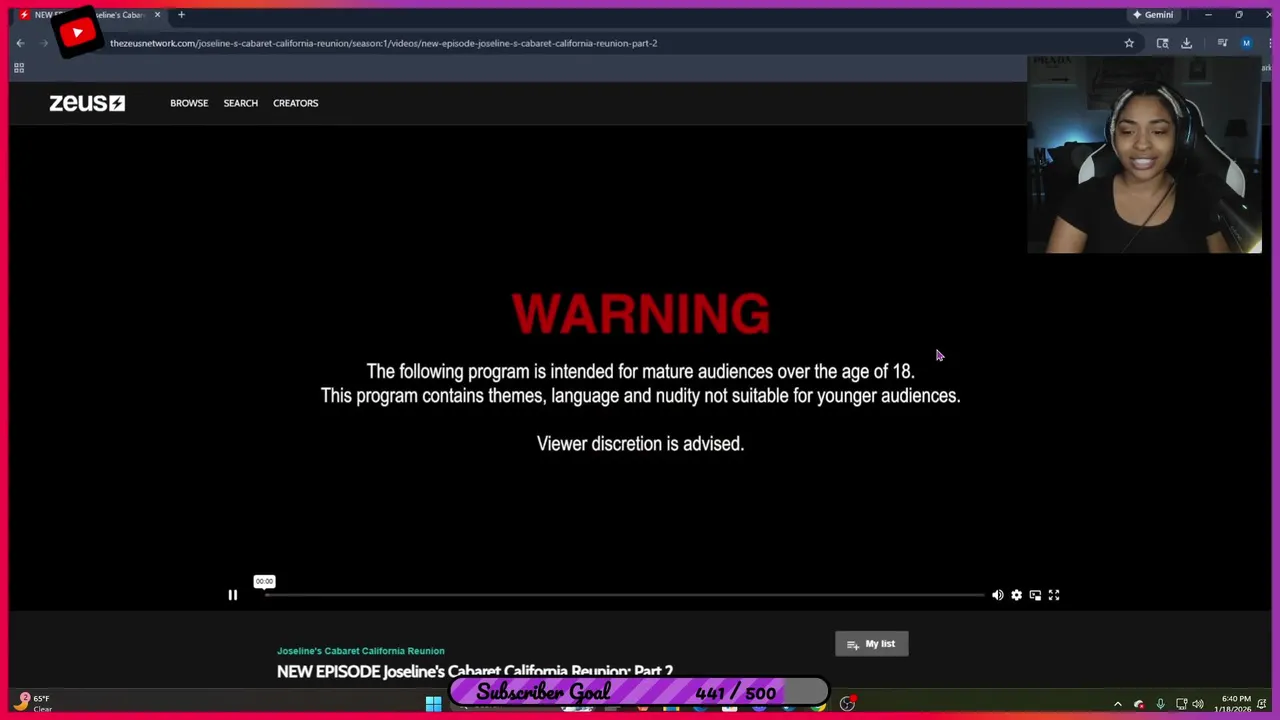Mute the video player volume

(x=997, y=595)
